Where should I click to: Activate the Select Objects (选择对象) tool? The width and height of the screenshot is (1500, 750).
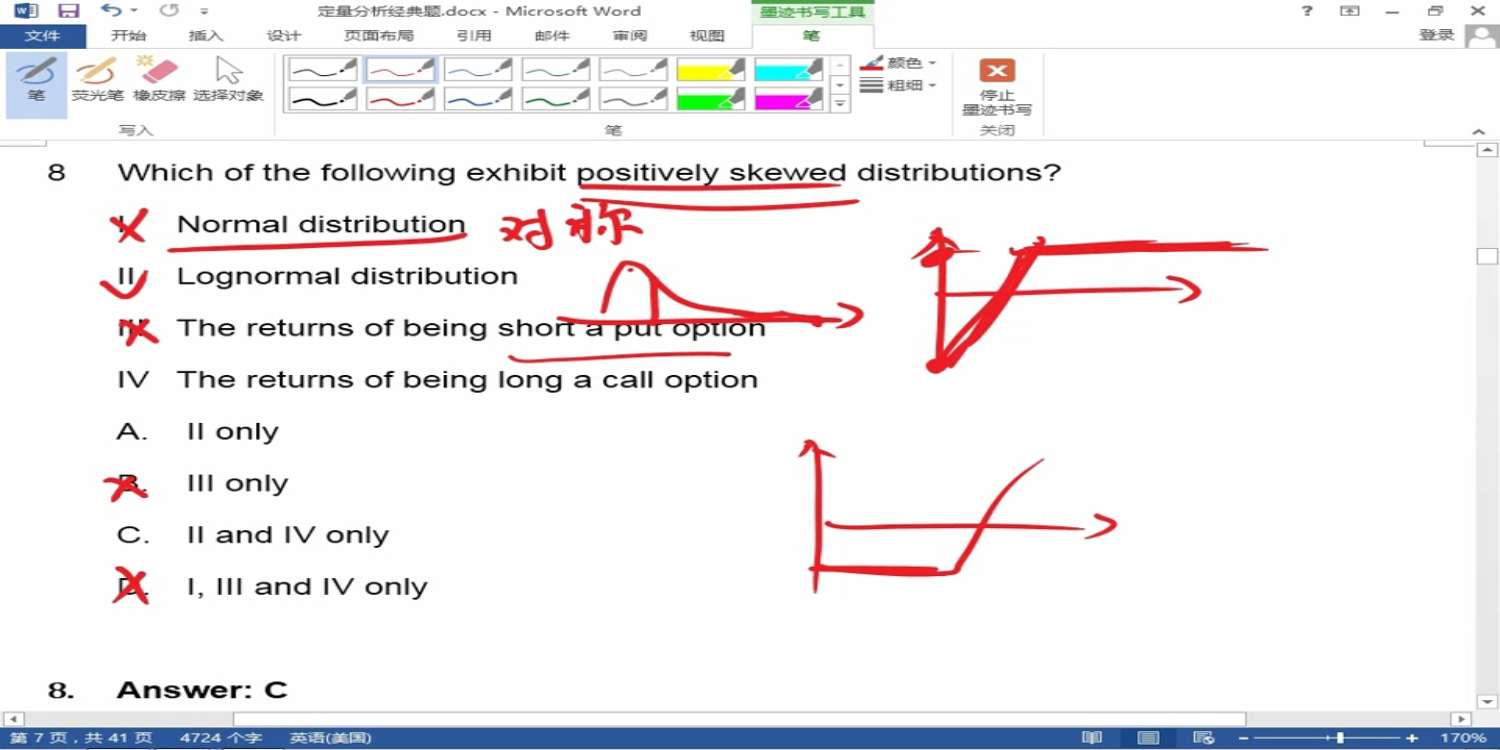[x=228, y=81]
